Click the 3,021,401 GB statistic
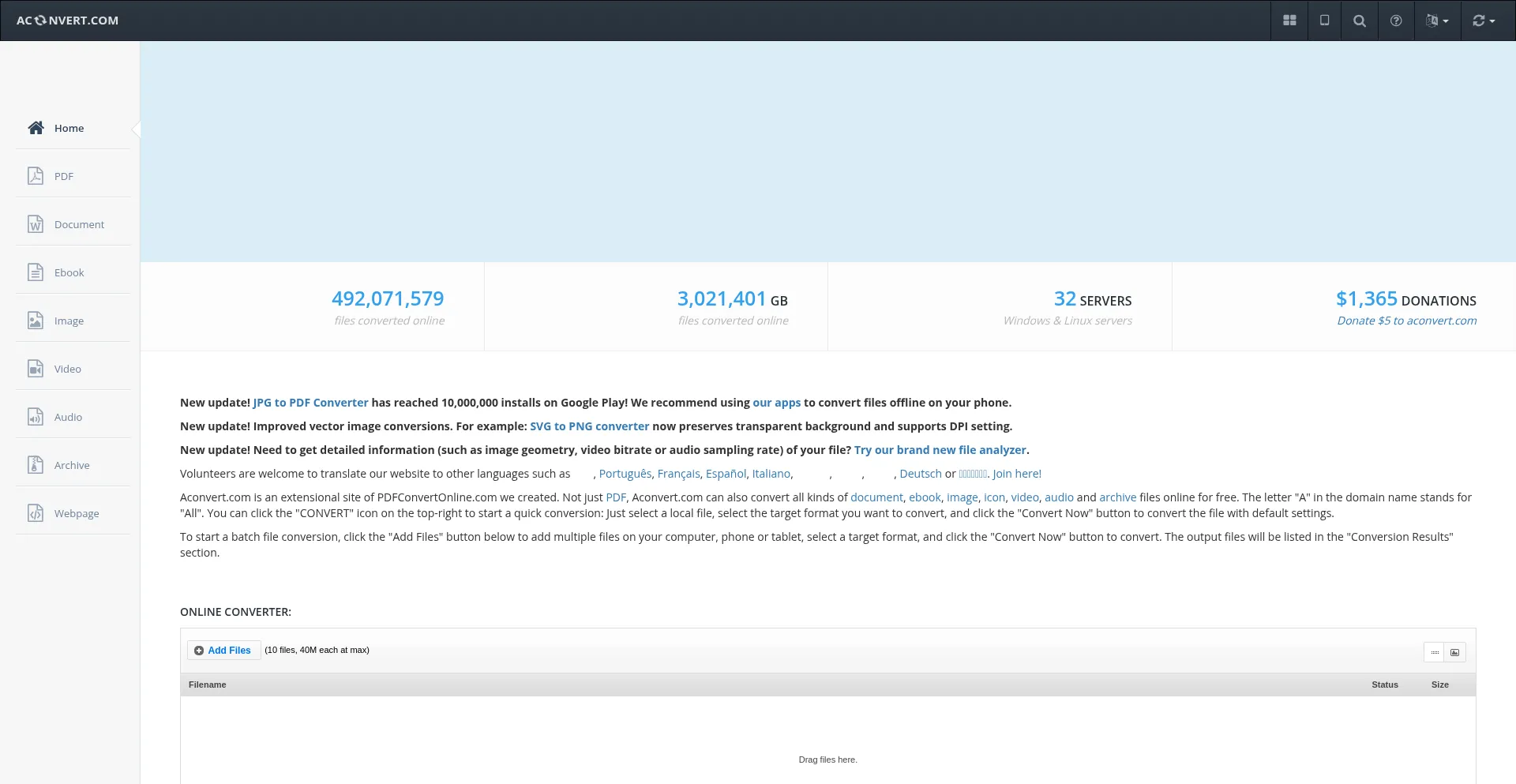Screen dimensions: 1516x784 [x=732, y=299]
